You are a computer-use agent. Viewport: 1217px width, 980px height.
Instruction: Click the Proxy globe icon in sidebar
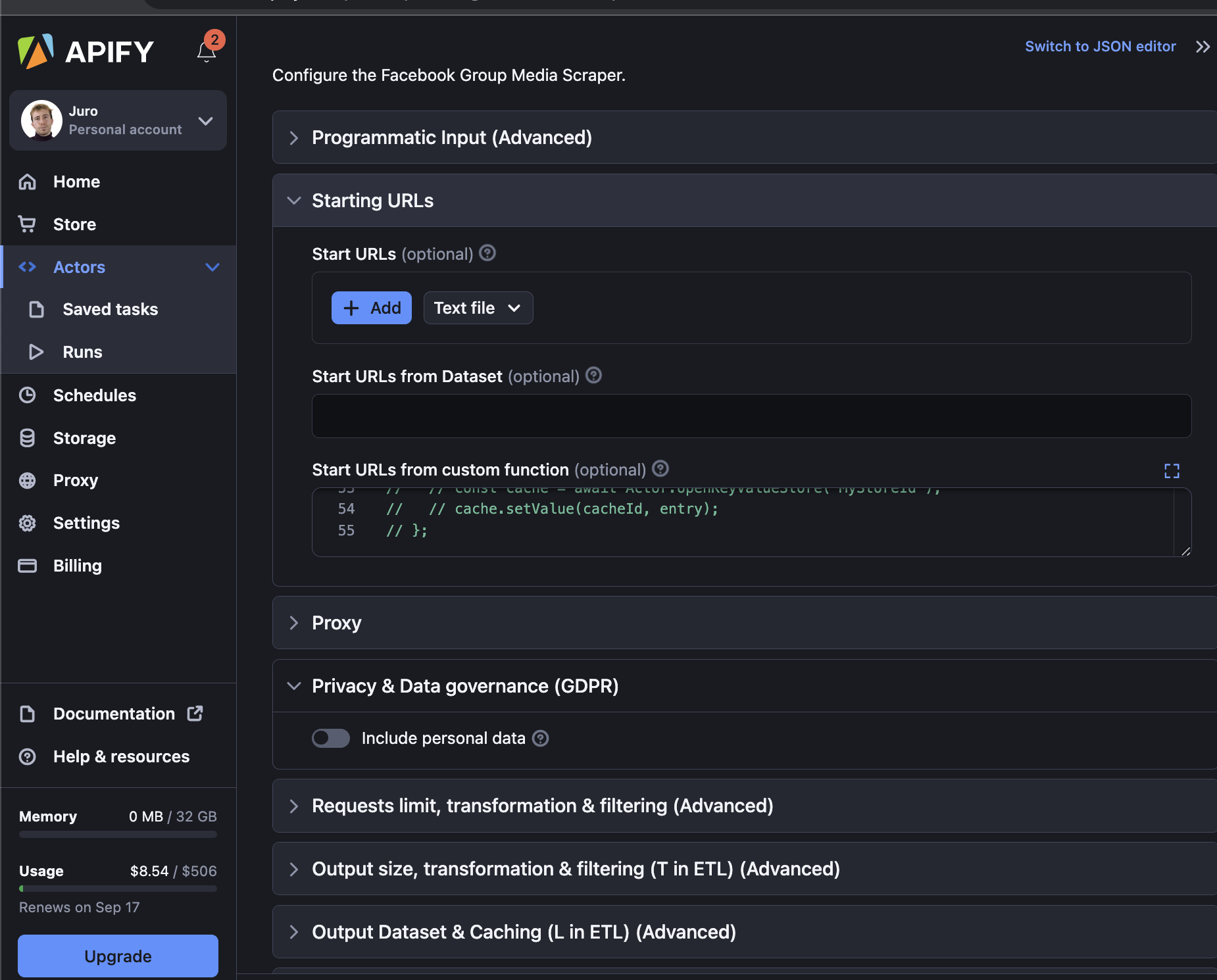[27, 481]
